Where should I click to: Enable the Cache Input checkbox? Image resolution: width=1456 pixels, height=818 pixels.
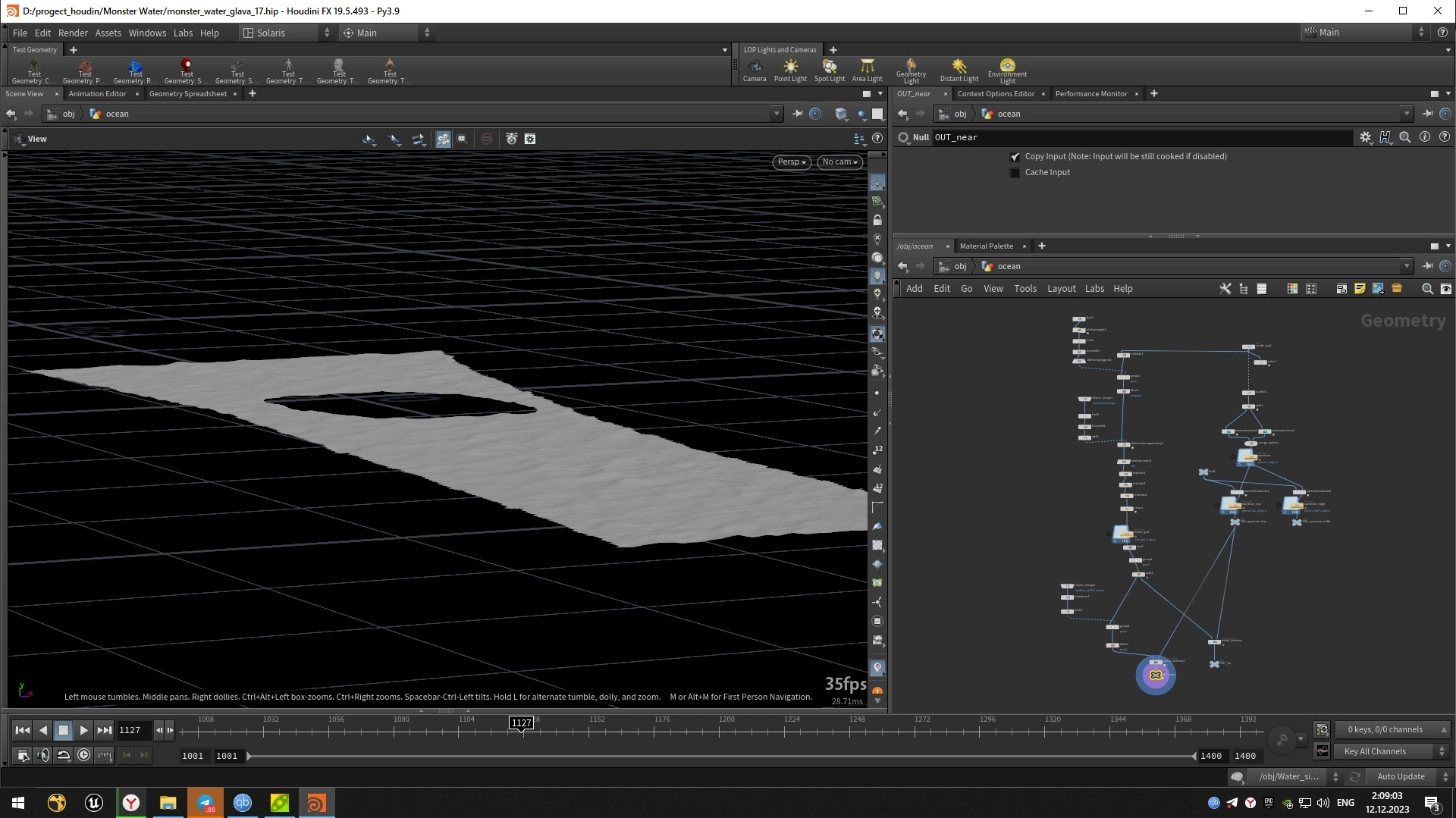pos(1015,173)
